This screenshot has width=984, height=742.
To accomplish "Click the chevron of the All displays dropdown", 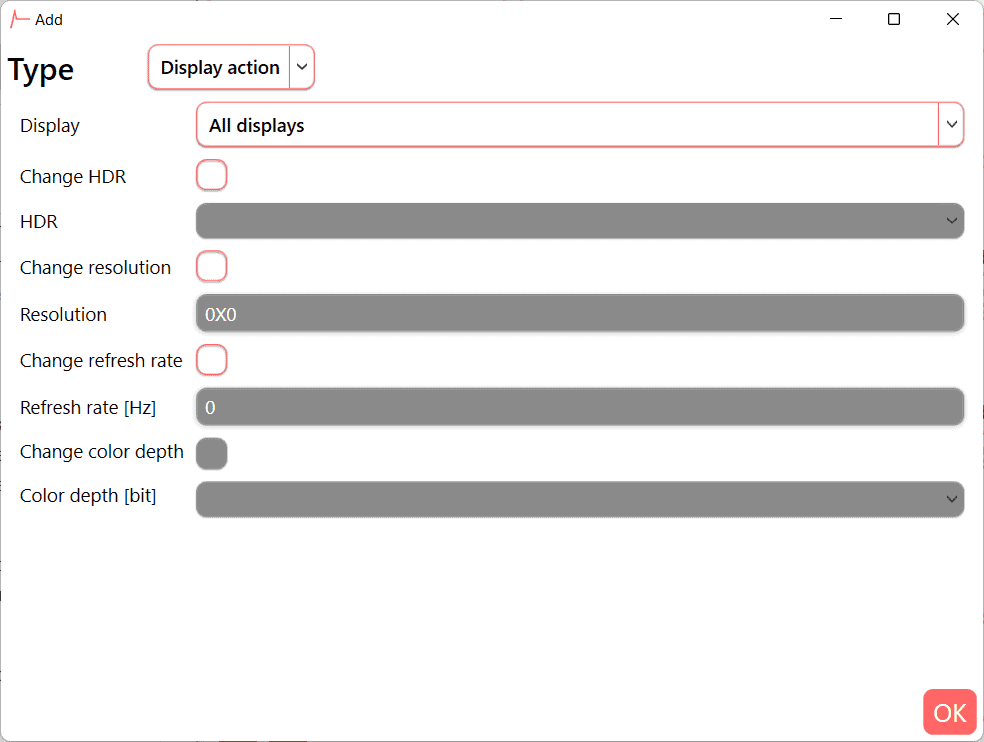I will 951,125.
